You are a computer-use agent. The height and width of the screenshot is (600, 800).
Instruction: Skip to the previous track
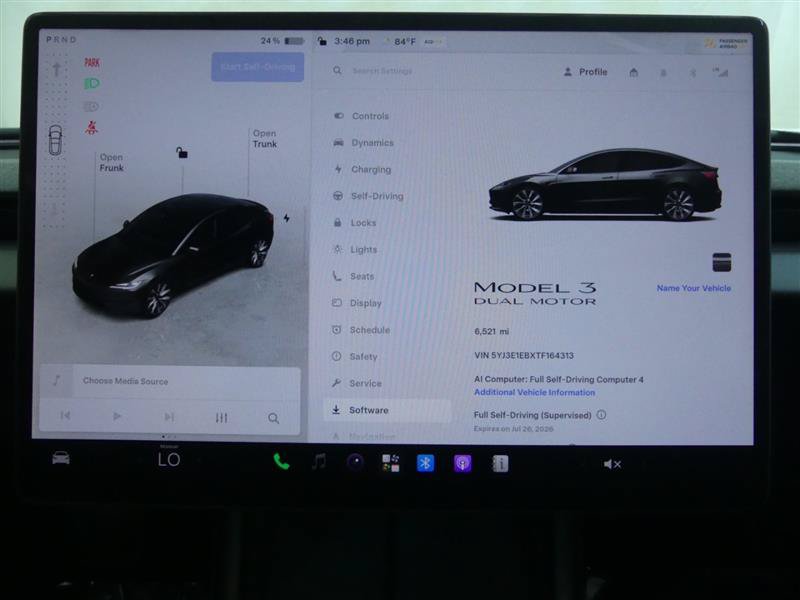click(x=65, y=415)
